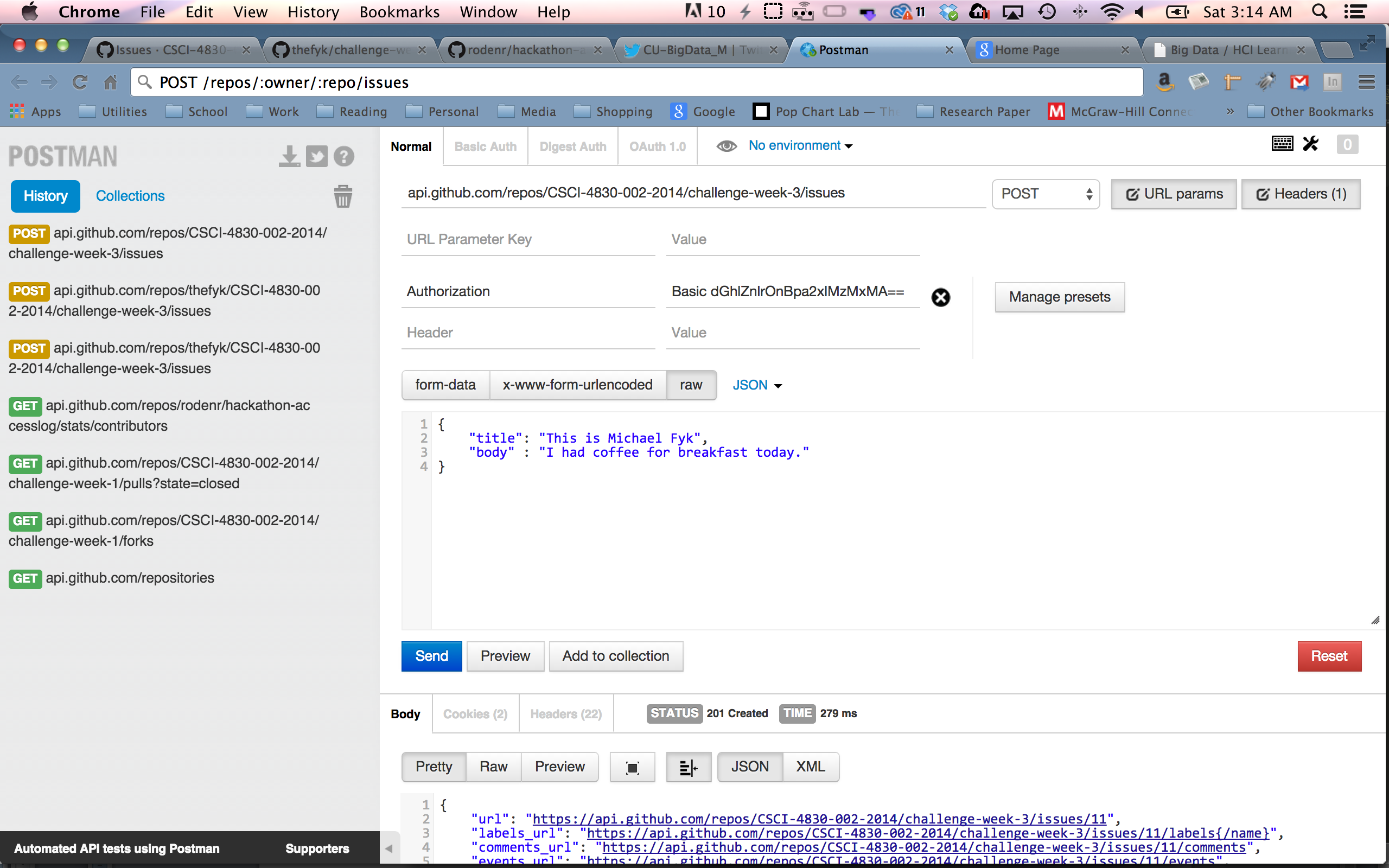Viewport: 1389px width, 868px height.
Task: Open the Chrome hamburger menu
Action: pyautogui.click(x=1367, y=82)
